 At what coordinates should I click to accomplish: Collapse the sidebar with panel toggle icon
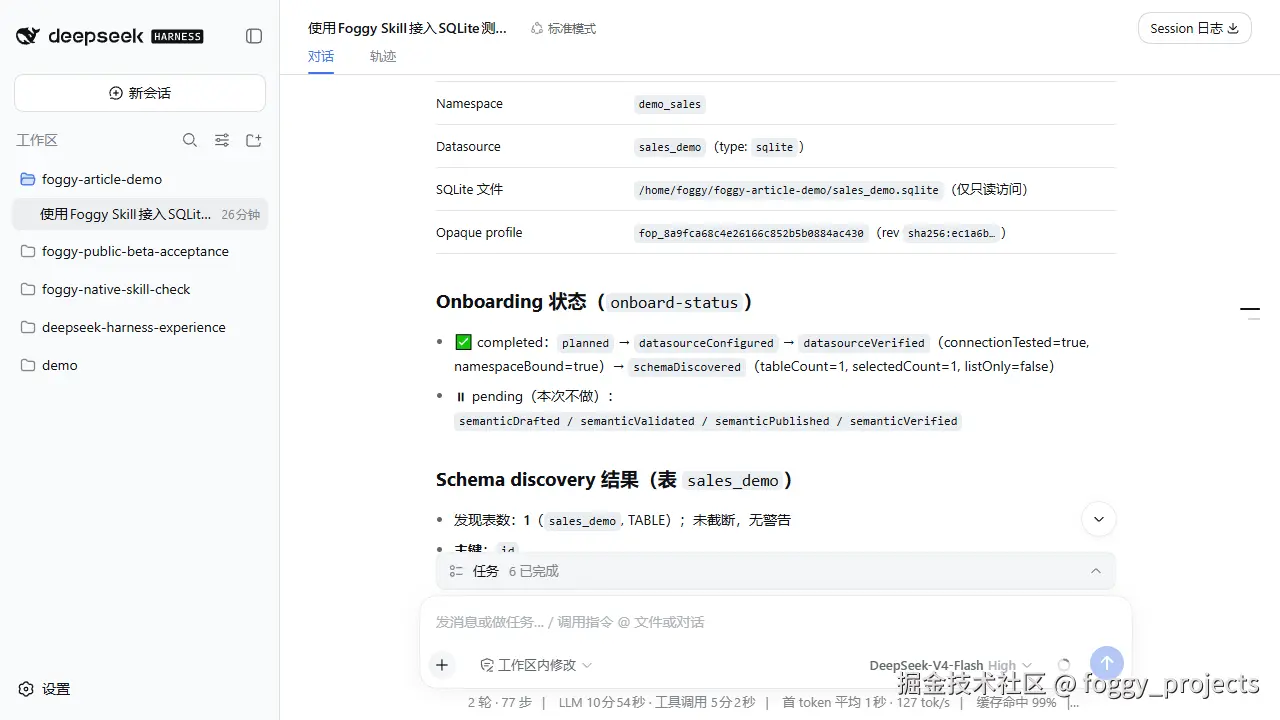point(254,36)
